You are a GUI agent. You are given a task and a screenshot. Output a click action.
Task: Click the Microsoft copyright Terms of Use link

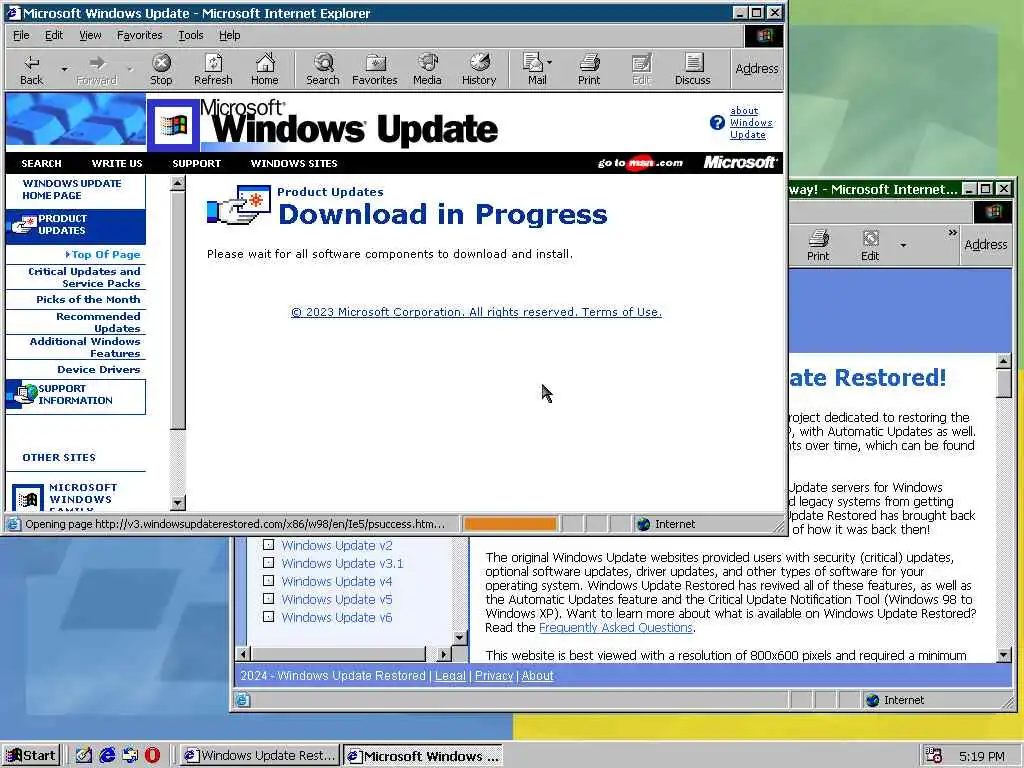coord(476,312)
